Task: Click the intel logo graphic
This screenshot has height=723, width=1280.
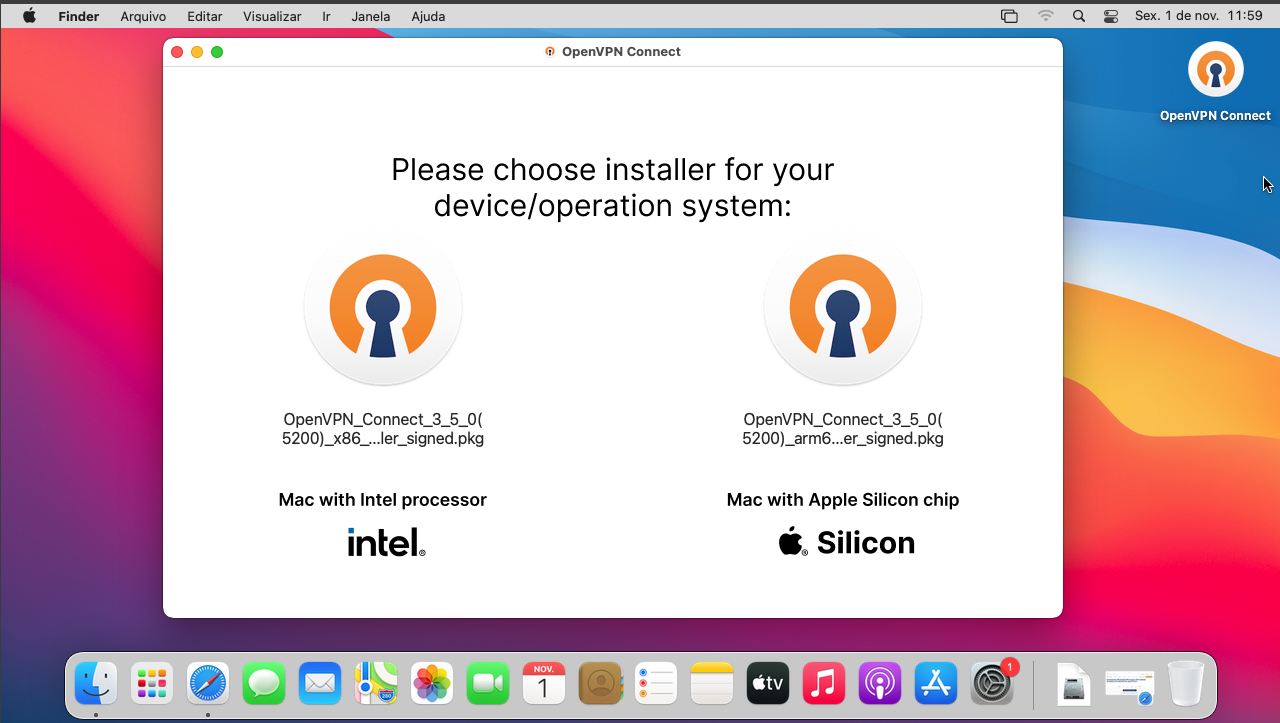Action: coord(386,542)
